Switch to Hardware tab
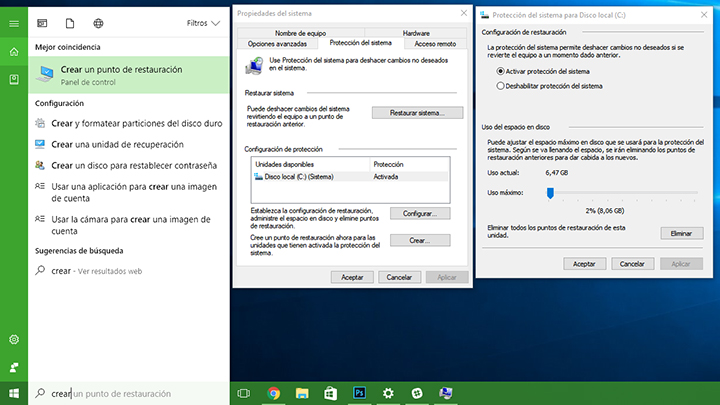The width and height of the screenshot is (720, 405). (416, 33)
